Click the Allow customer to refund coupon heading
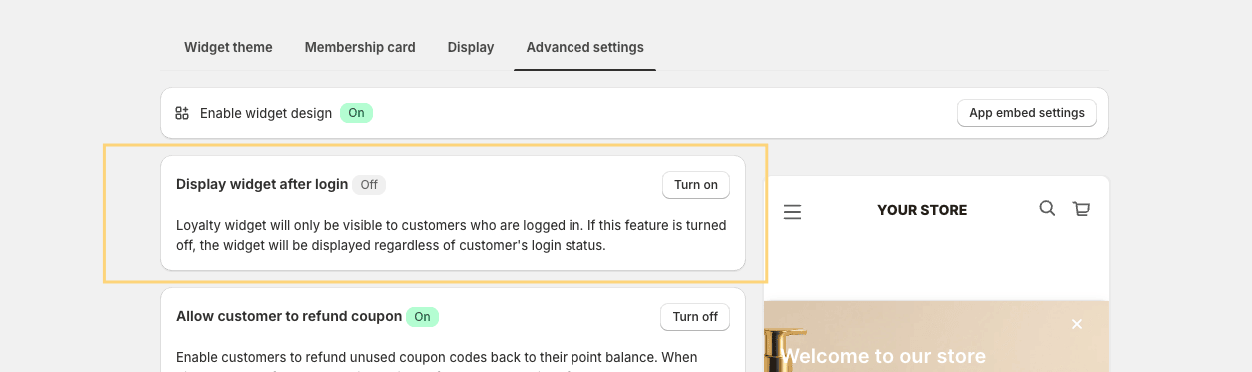Screen dimensions: 1252x372 coord(289,316)
